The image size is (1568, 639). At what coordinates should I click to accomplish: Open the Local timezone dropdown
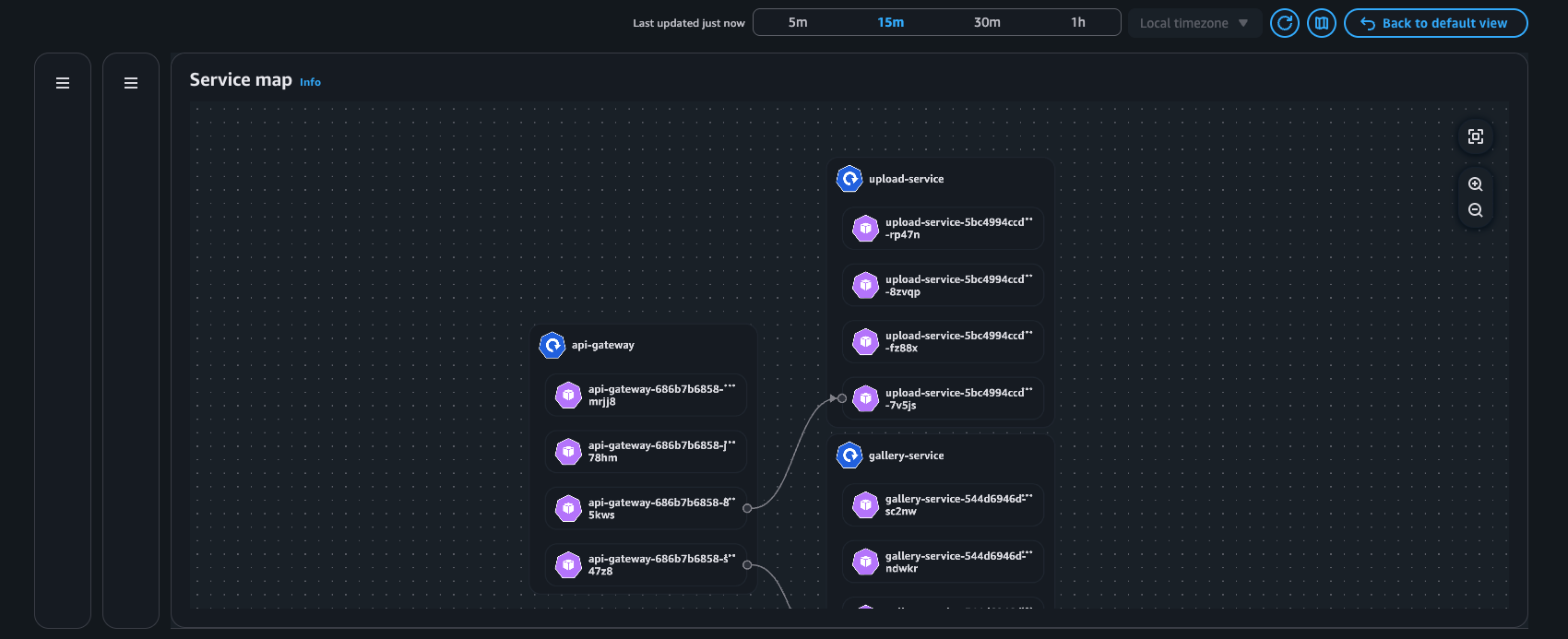(x=1194, y=23)
